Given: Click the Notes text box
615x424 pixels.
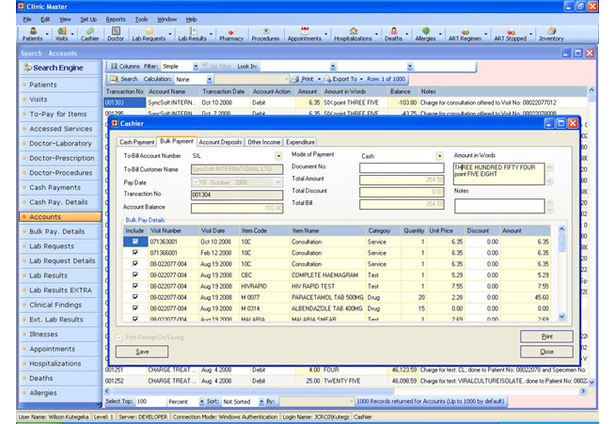Looking at the screenshot, I should 499,206.
